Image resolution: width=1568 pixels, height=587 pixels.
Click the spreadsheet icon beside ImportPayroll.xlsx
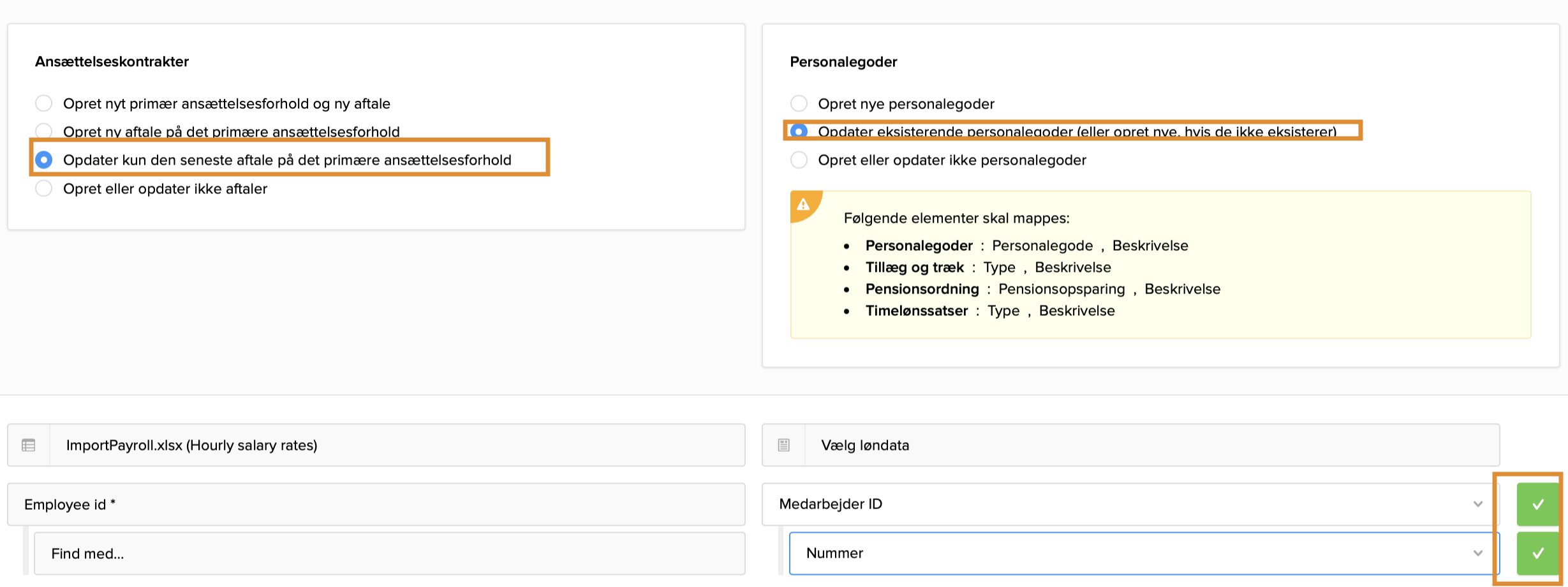29,445
